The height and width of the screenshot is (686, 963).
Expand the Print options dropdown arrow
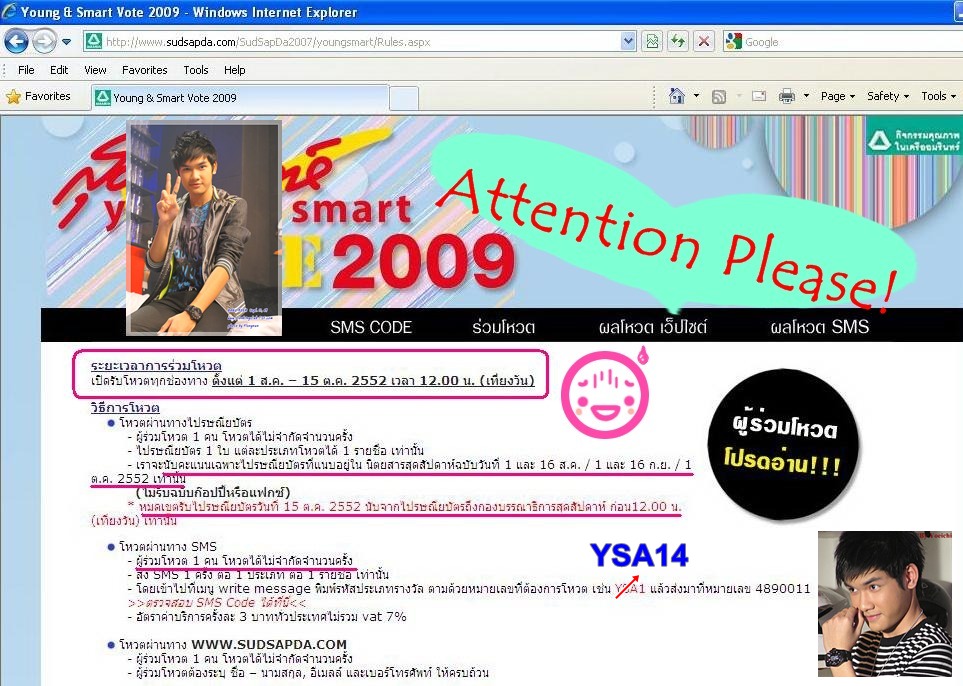(806, 96)
